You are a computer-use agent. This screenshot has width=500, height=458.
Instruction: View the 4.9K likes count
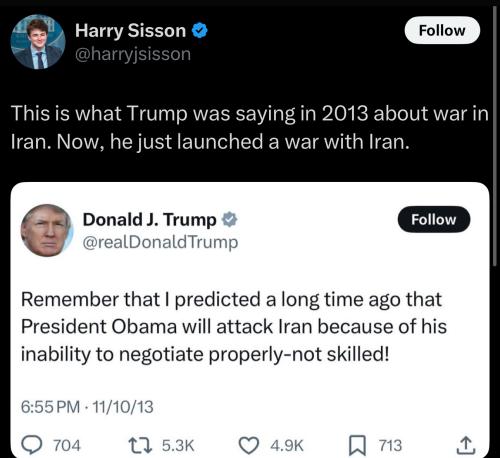click(x=287, y=446)
